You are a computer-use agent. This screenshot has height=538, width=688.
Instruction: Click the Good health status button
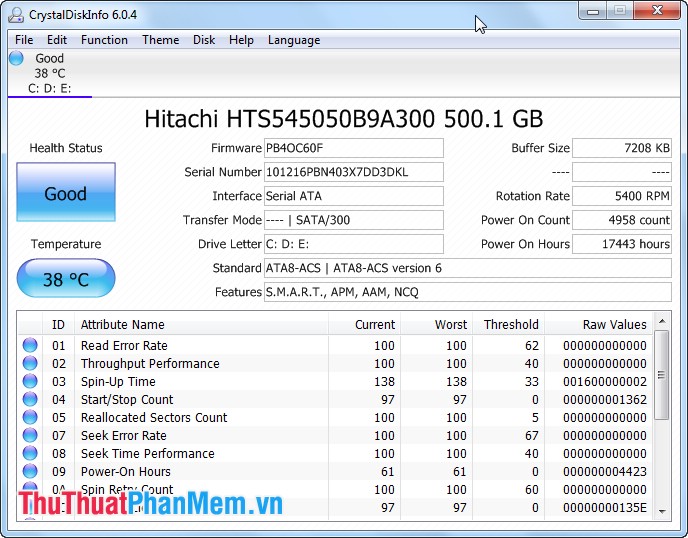[x=66, y=192]
